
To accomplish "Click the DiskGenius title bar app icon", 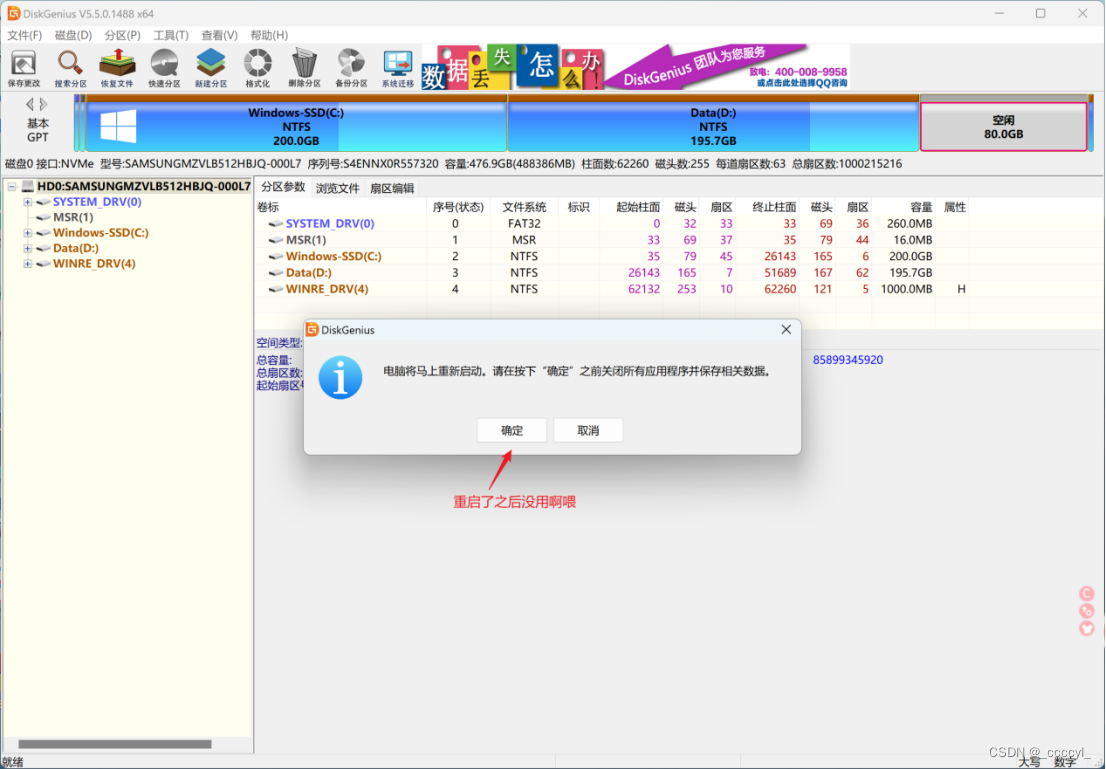I will point(13,13).
